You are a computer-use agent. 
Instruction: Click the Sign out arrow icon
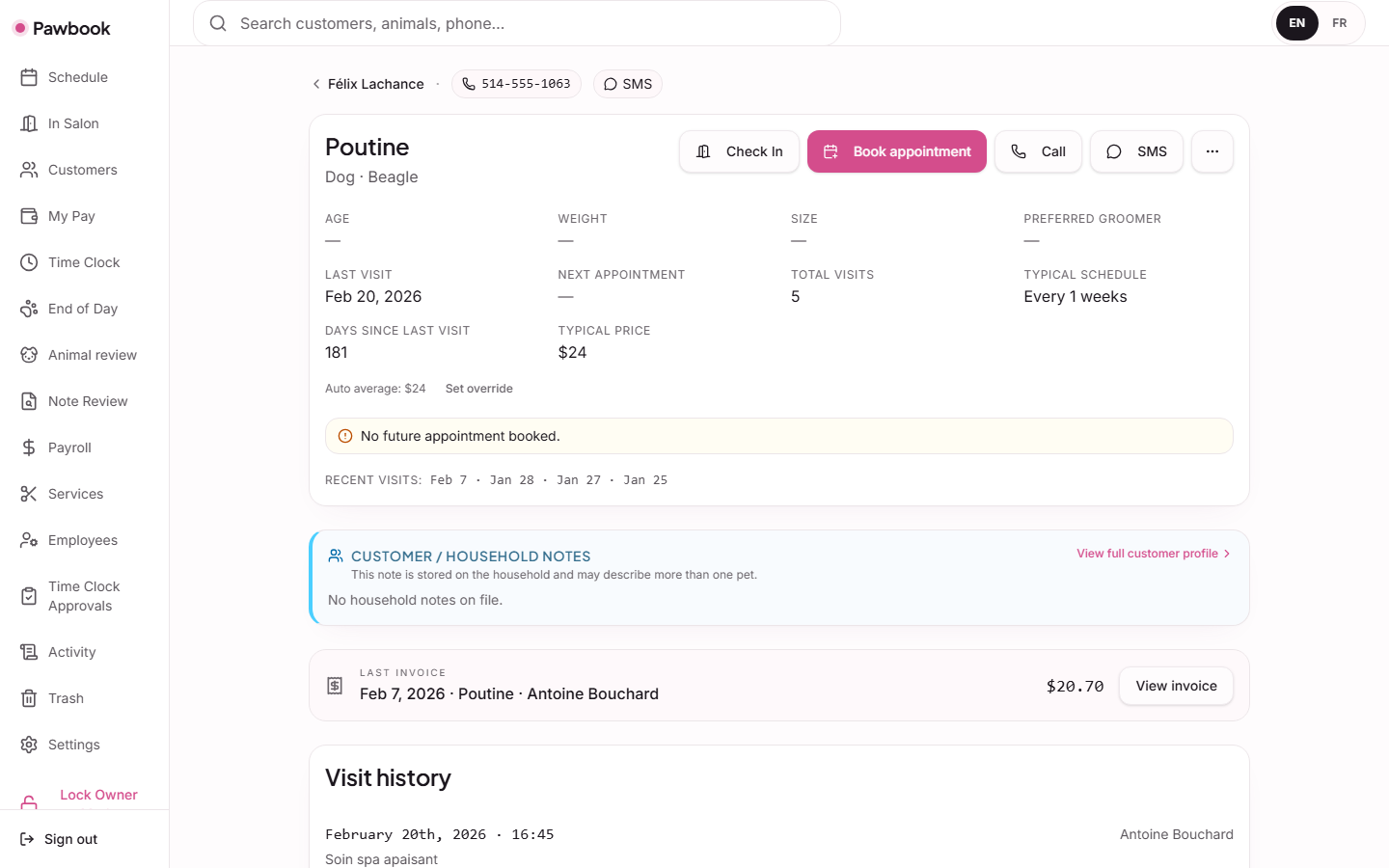(x=27, y=839)
